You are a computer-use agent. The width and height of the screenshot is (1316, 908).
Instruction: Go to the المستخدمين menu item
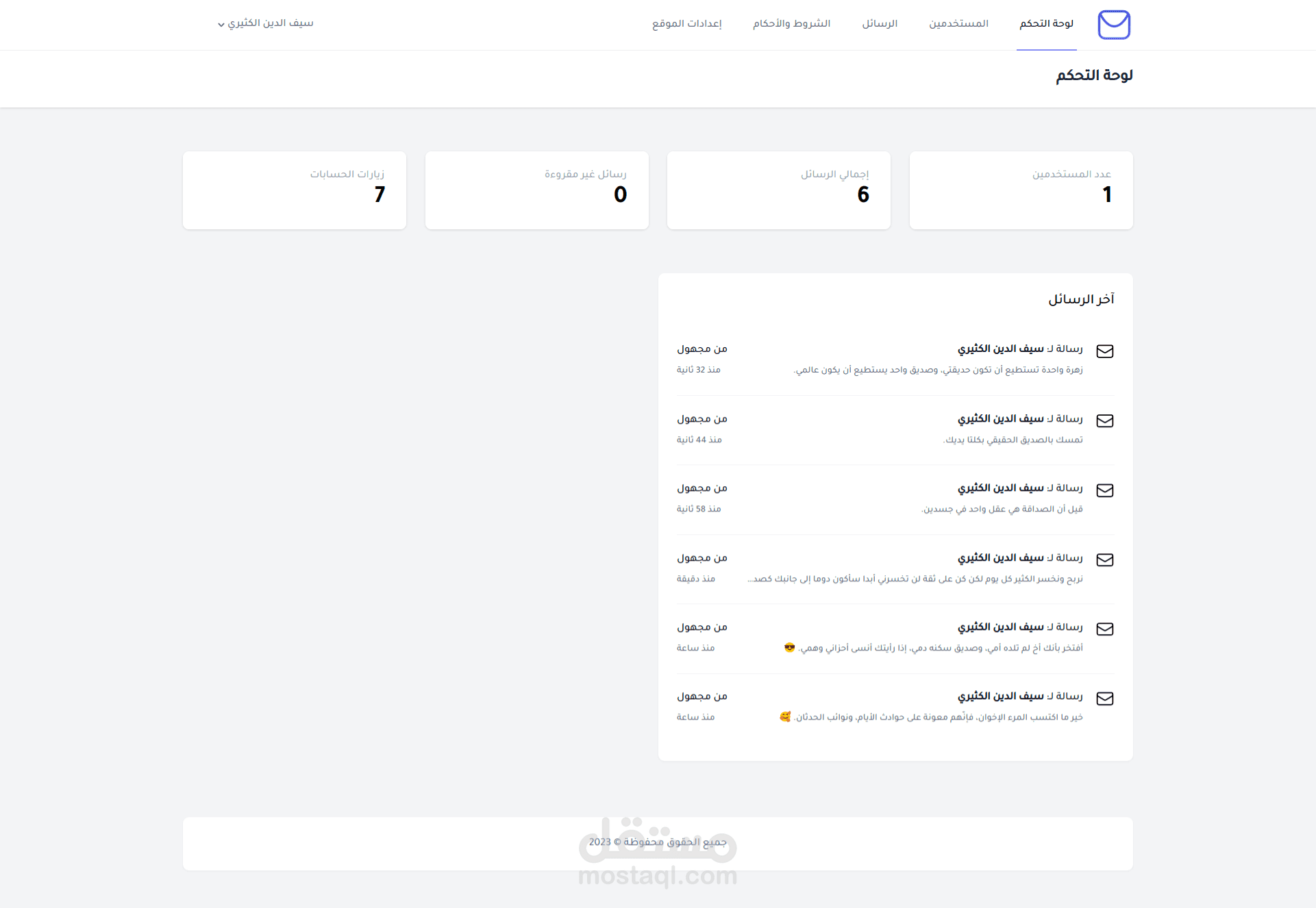[x=958, y=23]
